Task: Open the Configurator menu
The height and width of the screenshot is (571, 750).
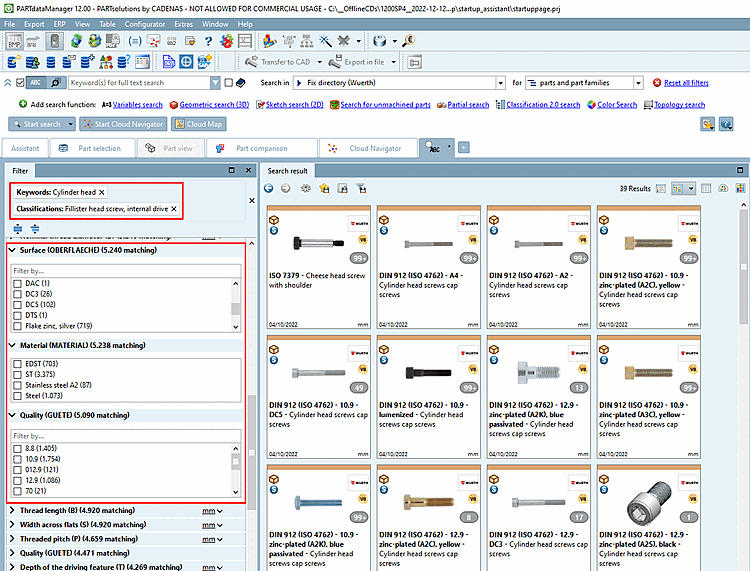Action: tap(145, 22)
